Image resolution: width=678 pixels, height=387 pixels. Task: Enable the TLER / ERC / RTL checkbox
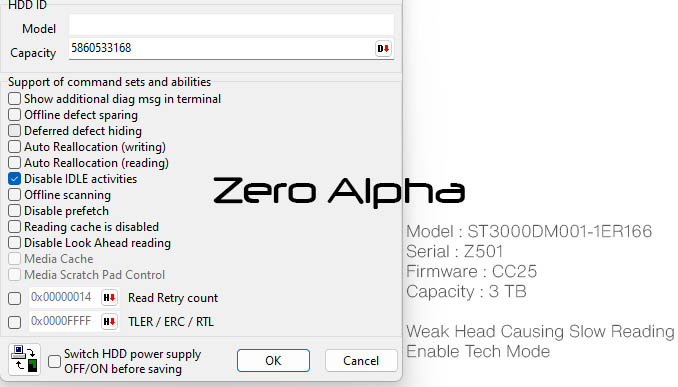(14, 322)
